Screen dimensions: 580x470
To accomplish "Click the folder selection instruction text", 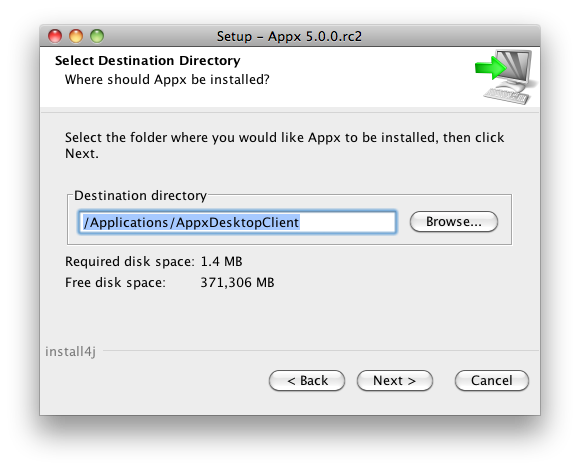I will coord(284,145).
